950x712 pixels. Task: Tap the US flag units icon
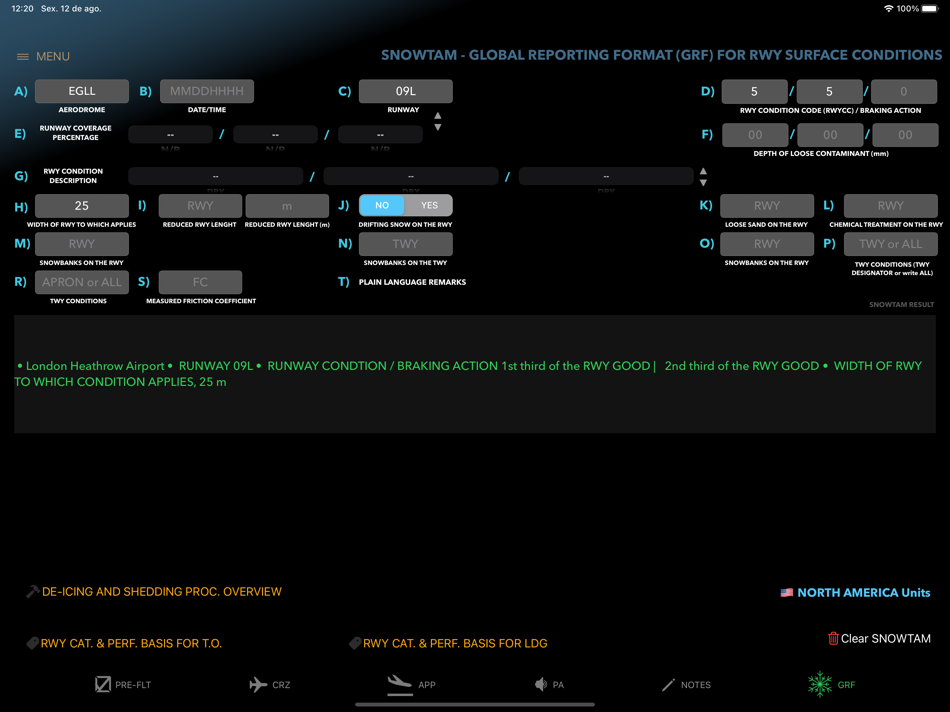(786, 593)
